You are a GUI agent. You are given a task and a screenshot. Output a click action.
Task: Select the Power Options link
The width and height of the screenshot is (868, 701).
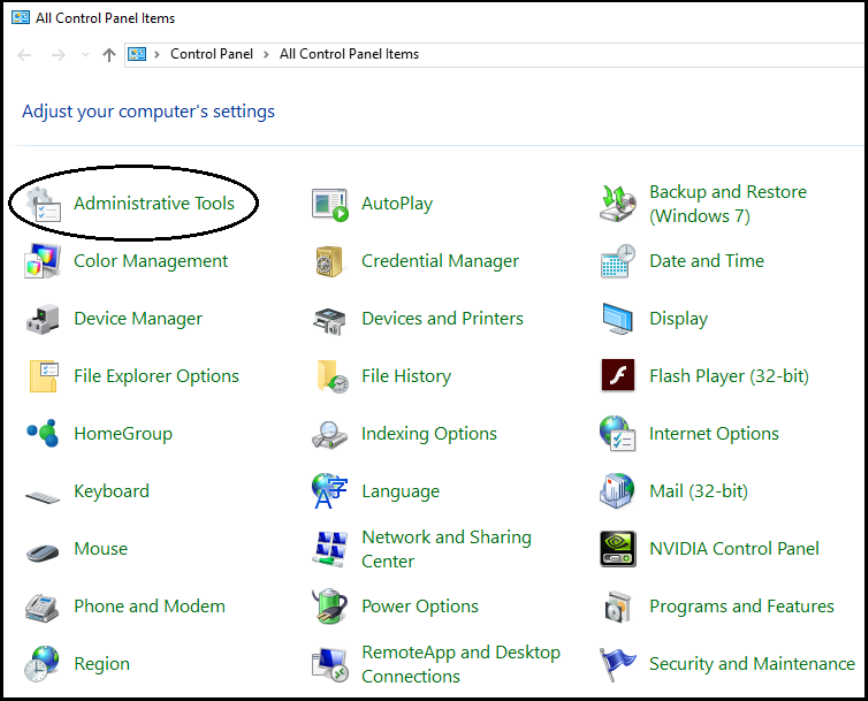click(420, 607)
